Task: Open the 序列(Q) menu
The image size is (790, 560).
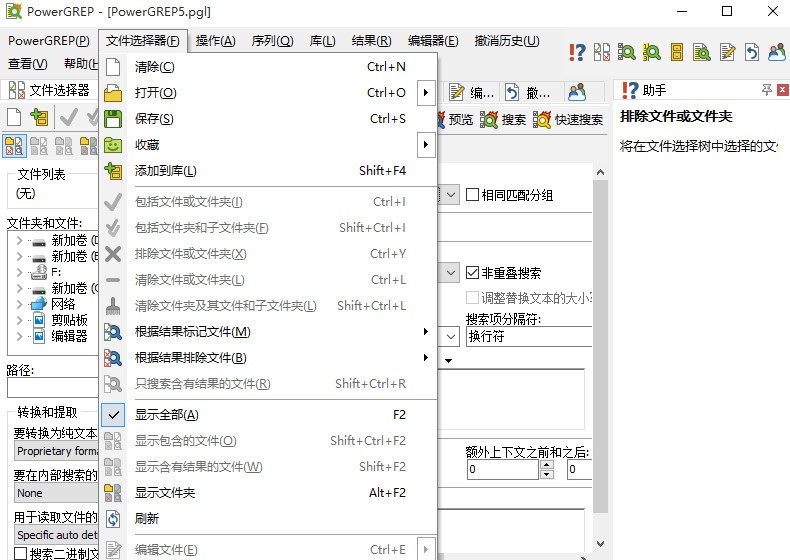Action: pos(273,41)
